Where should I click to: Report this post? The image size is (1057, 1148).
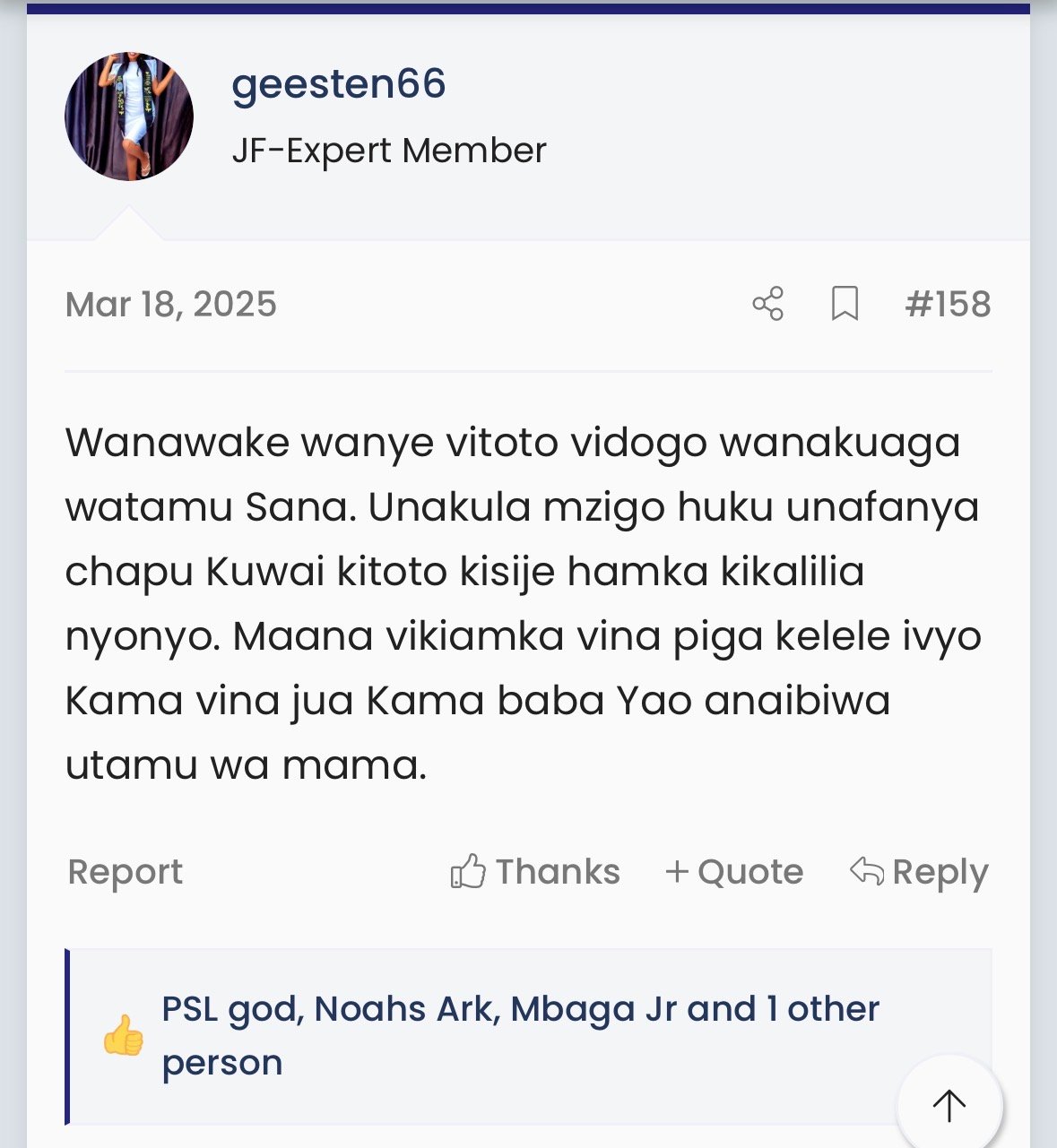(126, 871)
